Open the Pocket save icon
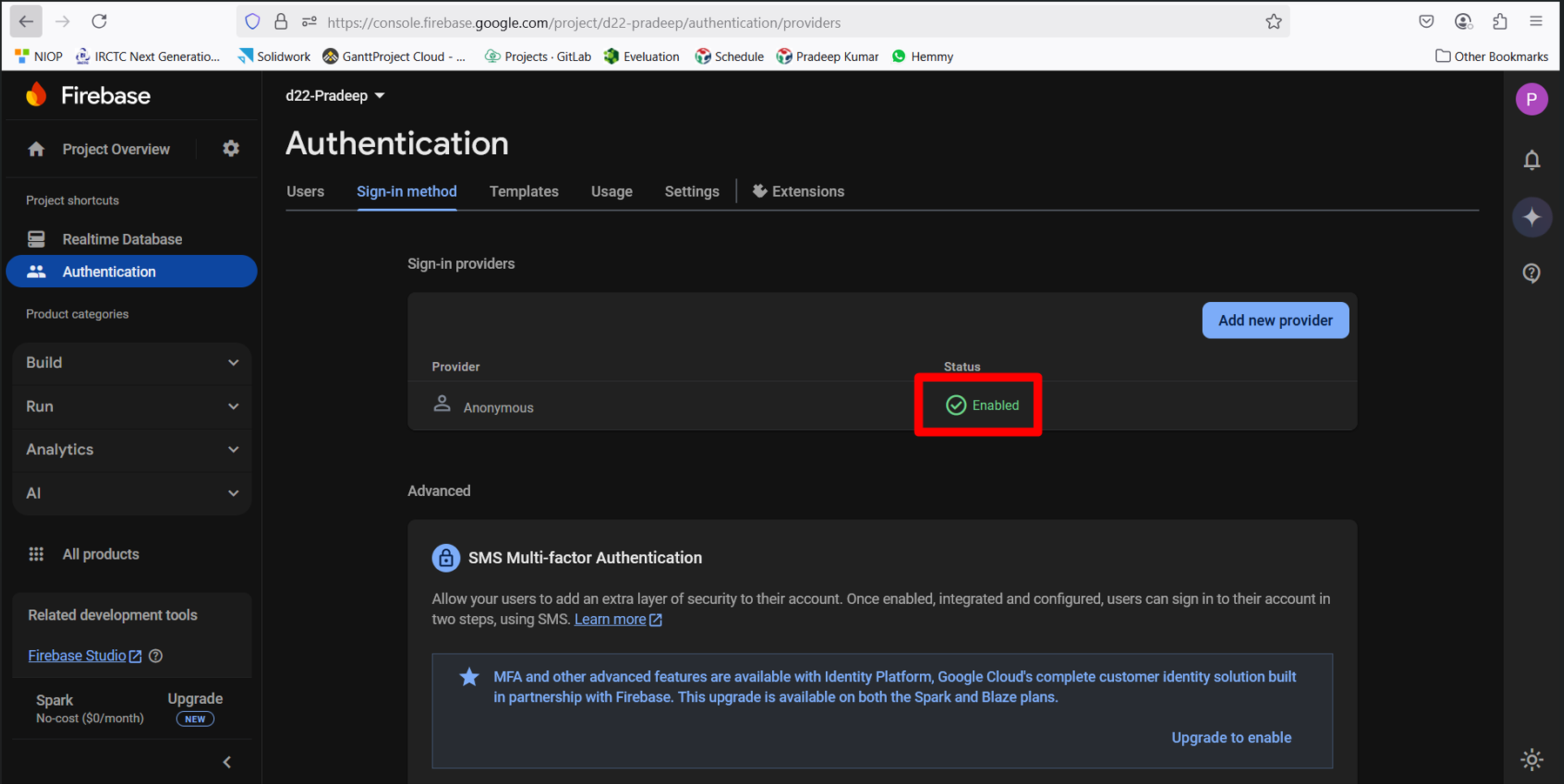The image size is (1564, 784). [x=1426, y=22]
